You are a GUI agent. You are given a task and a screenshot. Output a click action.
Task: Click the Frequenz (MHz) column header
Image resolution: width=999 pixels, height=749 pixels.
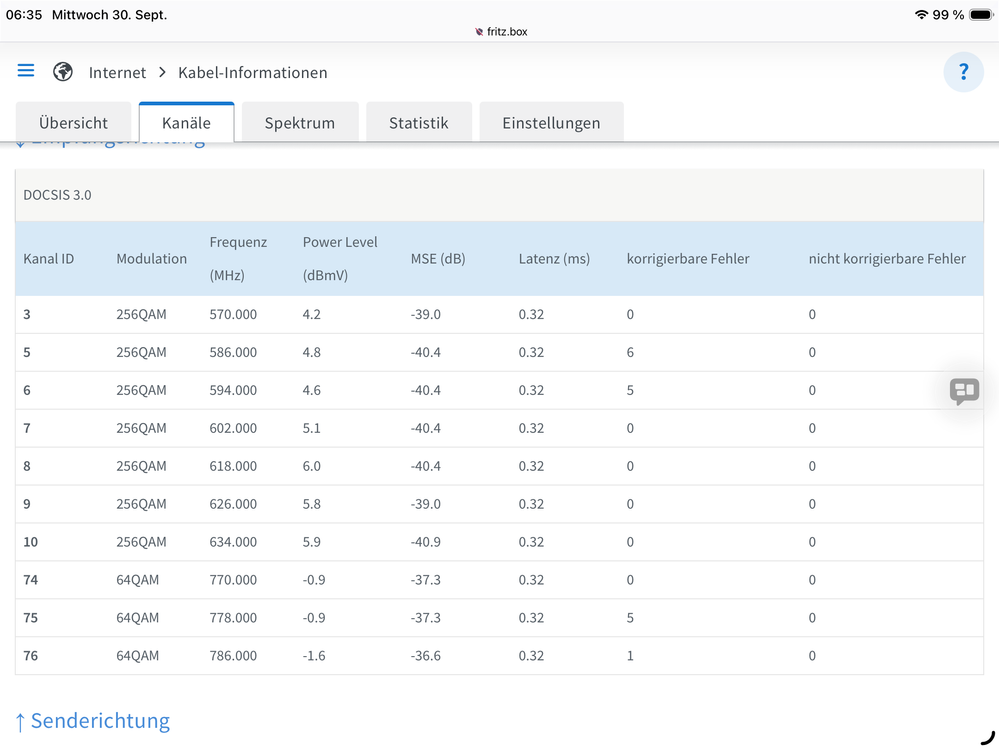point(238,259)
